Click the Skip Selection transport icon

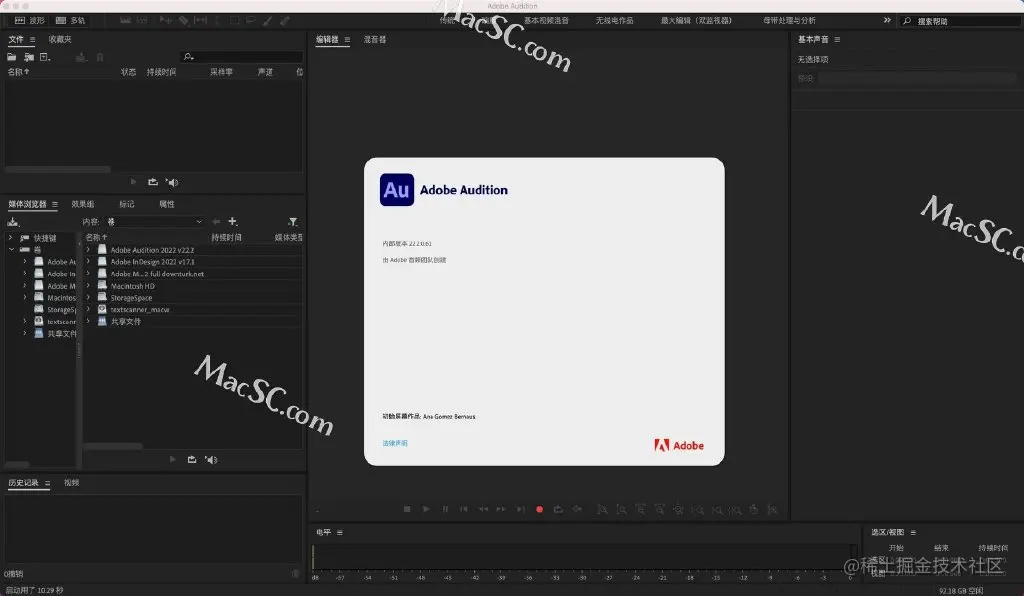577,509
